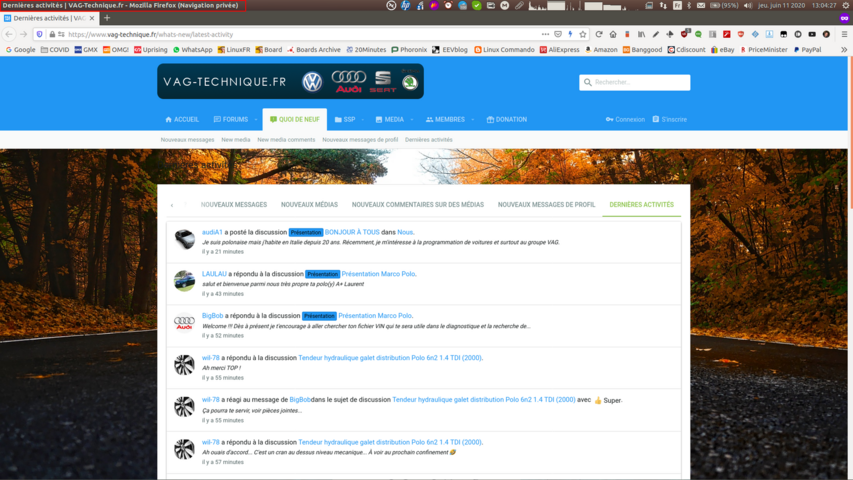Click the forward navigation arrow
Image resolution: width=853 pixels, height=480 pixels.
click(x=23, y=34)
